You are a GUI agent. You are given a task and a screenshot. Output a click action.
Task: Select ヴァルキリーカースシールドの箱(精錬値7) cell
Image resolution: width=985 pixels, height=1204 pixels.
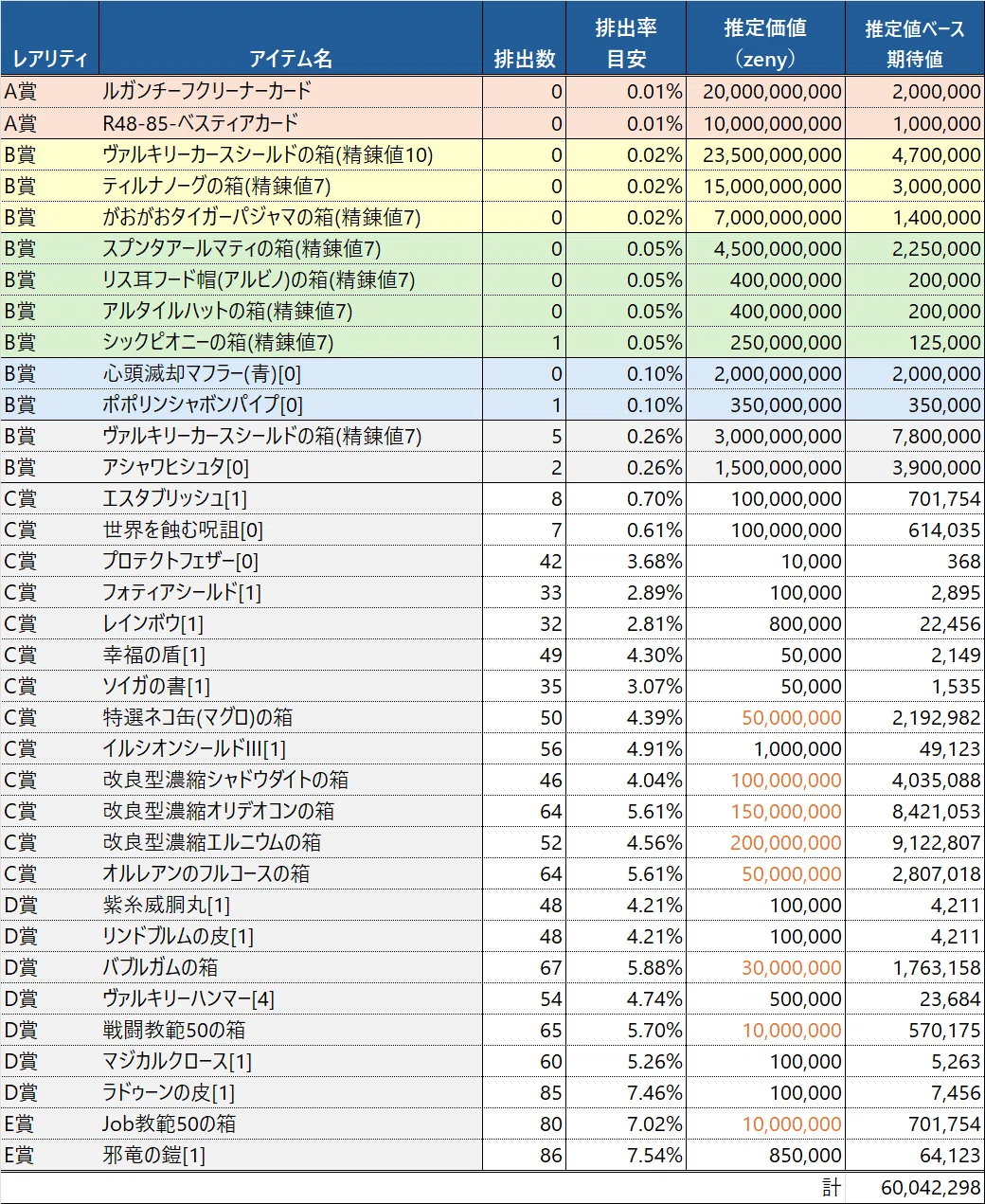(291, 436)
